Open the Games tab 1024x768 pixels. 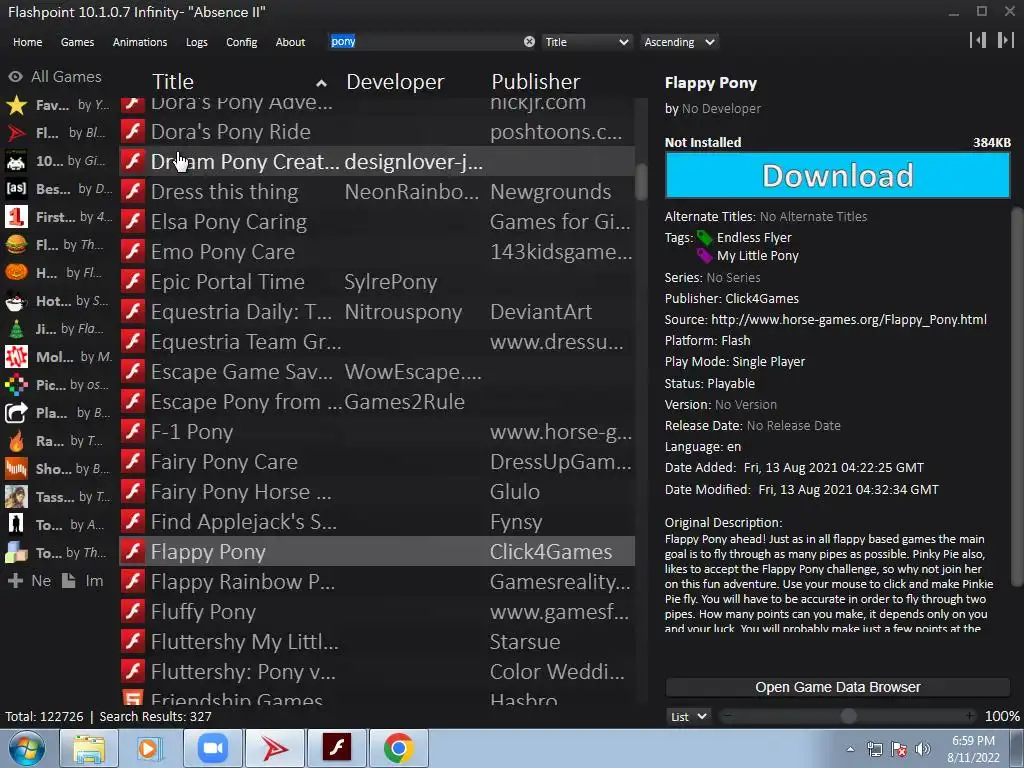tap(77, 42)
